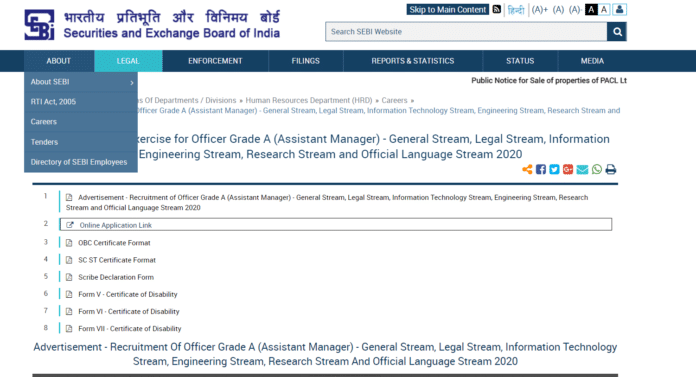
Task: Switch language to Hindi
Action: pyautogui.click(x=516, y=9)
